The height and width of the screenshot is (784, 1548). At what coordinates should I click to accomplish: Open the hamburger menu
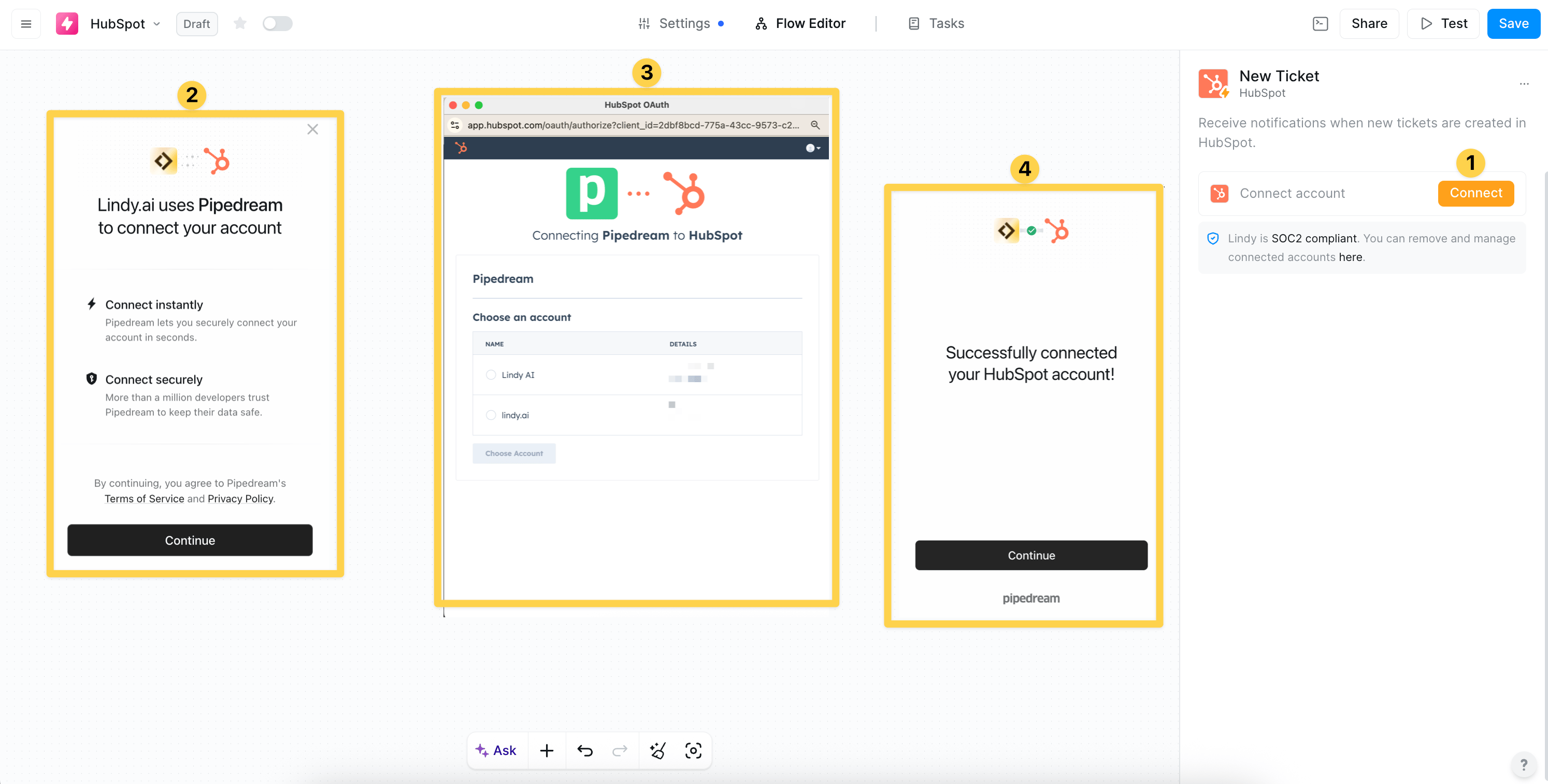(26, 23)
